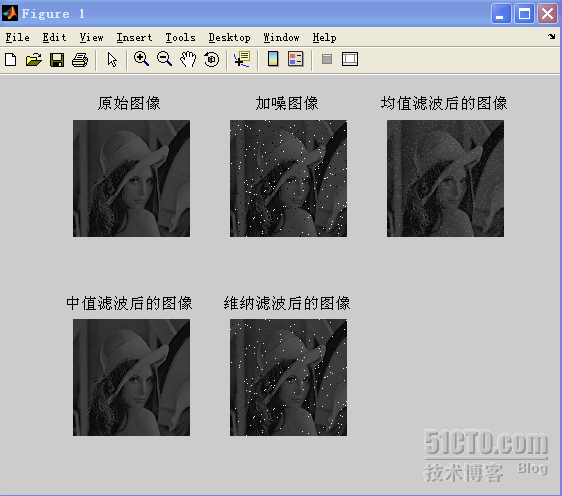Click the New Figure icon

pyautogui.click(x=10, y=59)
